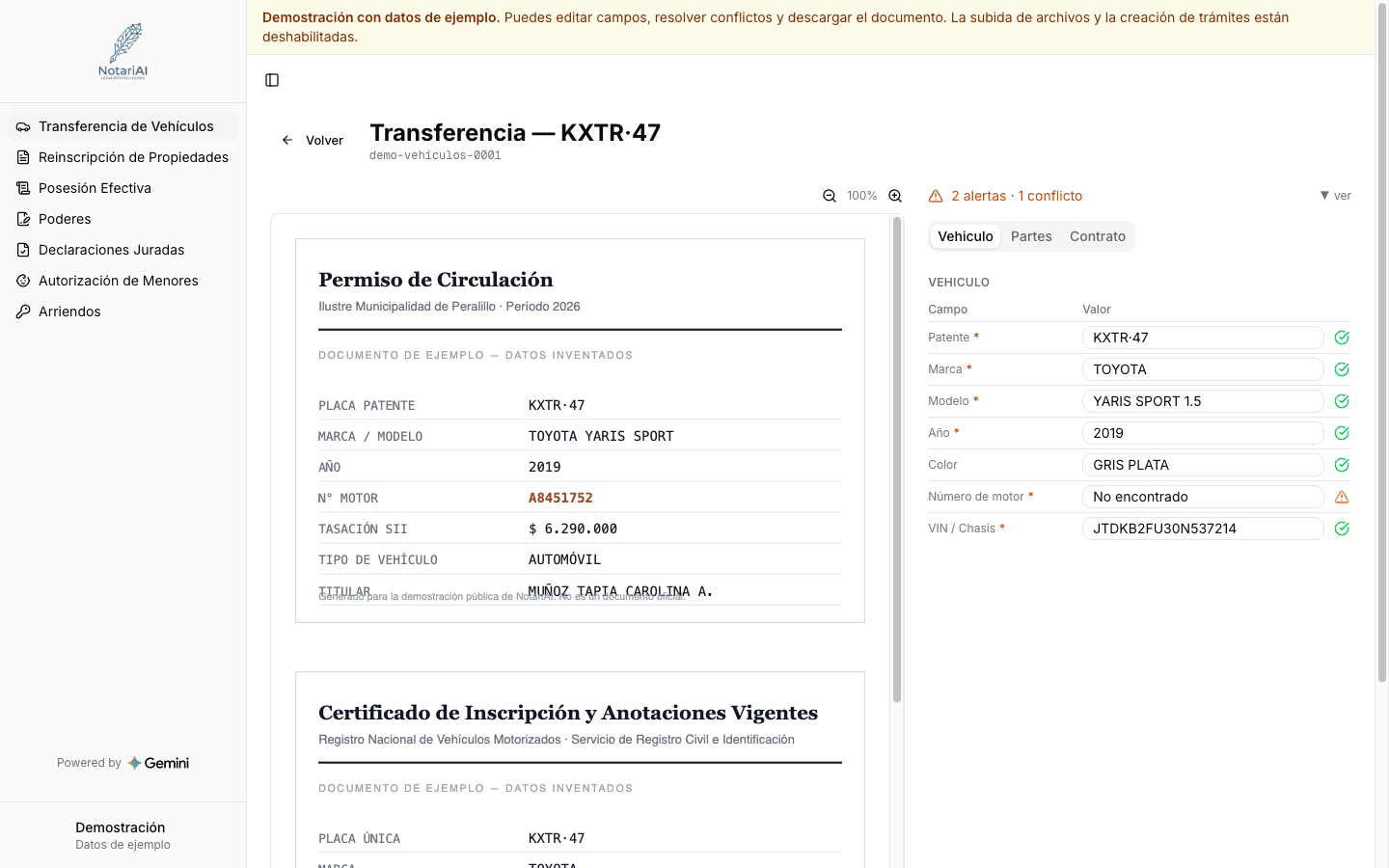Open Declaraciones Juradas section
Viewport: 1389px width, 868px height.
pyautogui.click(x=123, y=250)
